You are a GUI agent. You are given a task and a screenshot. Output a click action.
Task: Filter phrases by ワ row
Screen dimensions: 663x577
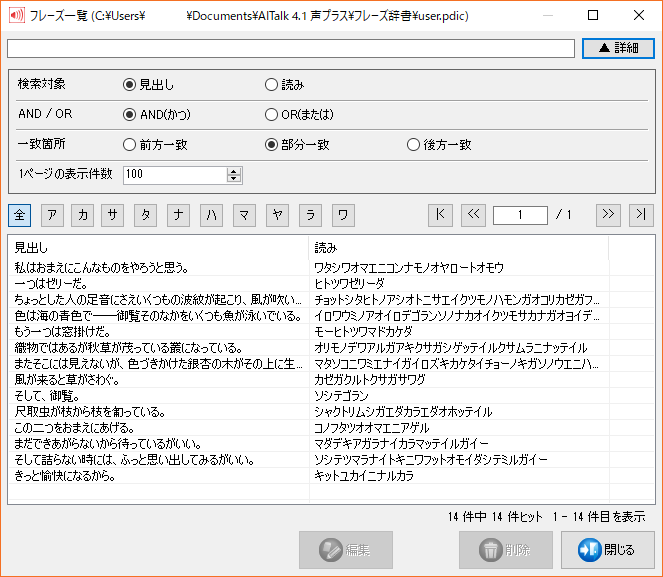(x=343, y=215)
